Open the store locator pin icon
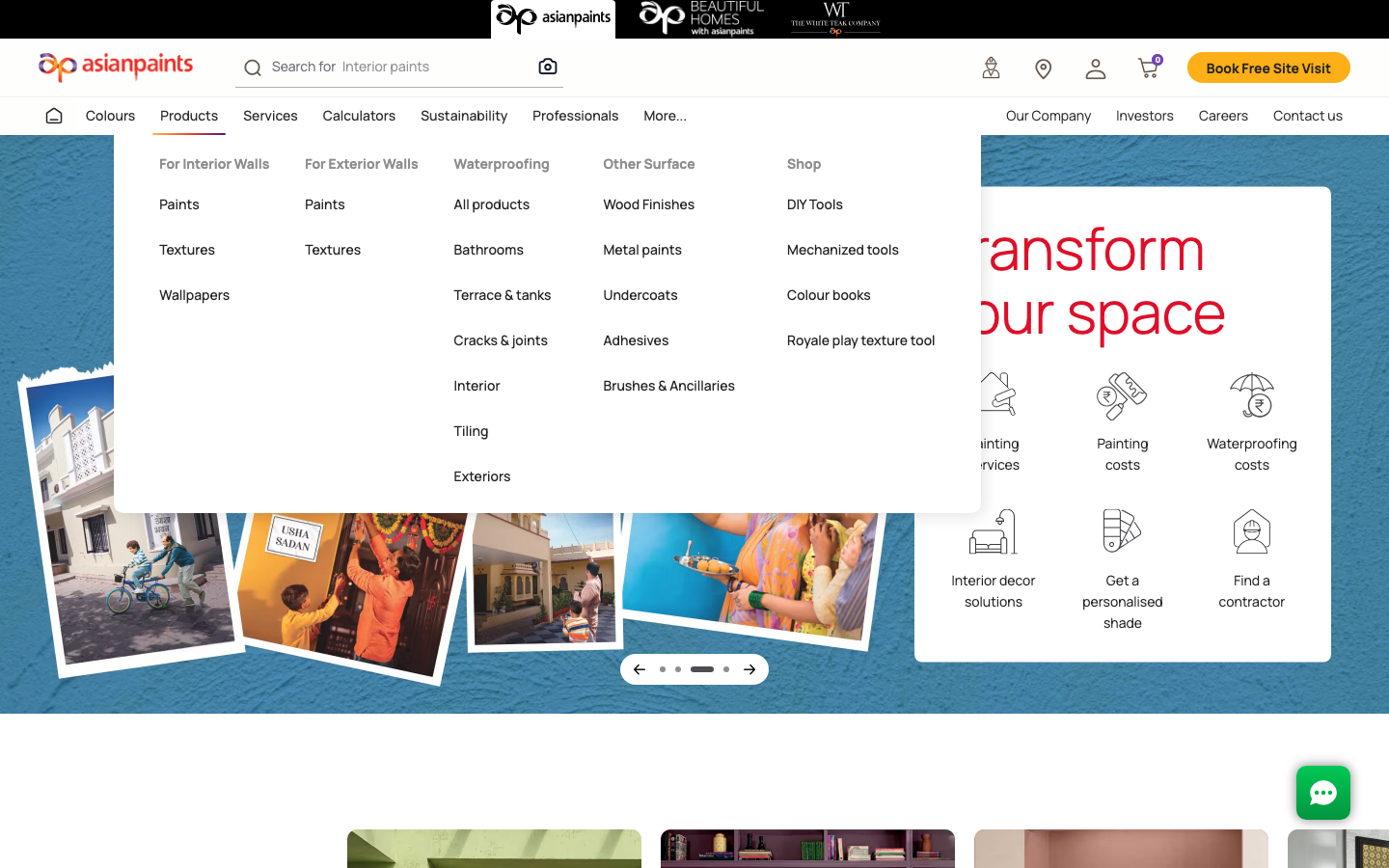This screenshot has width=1389, height=868. [1043, 68]
